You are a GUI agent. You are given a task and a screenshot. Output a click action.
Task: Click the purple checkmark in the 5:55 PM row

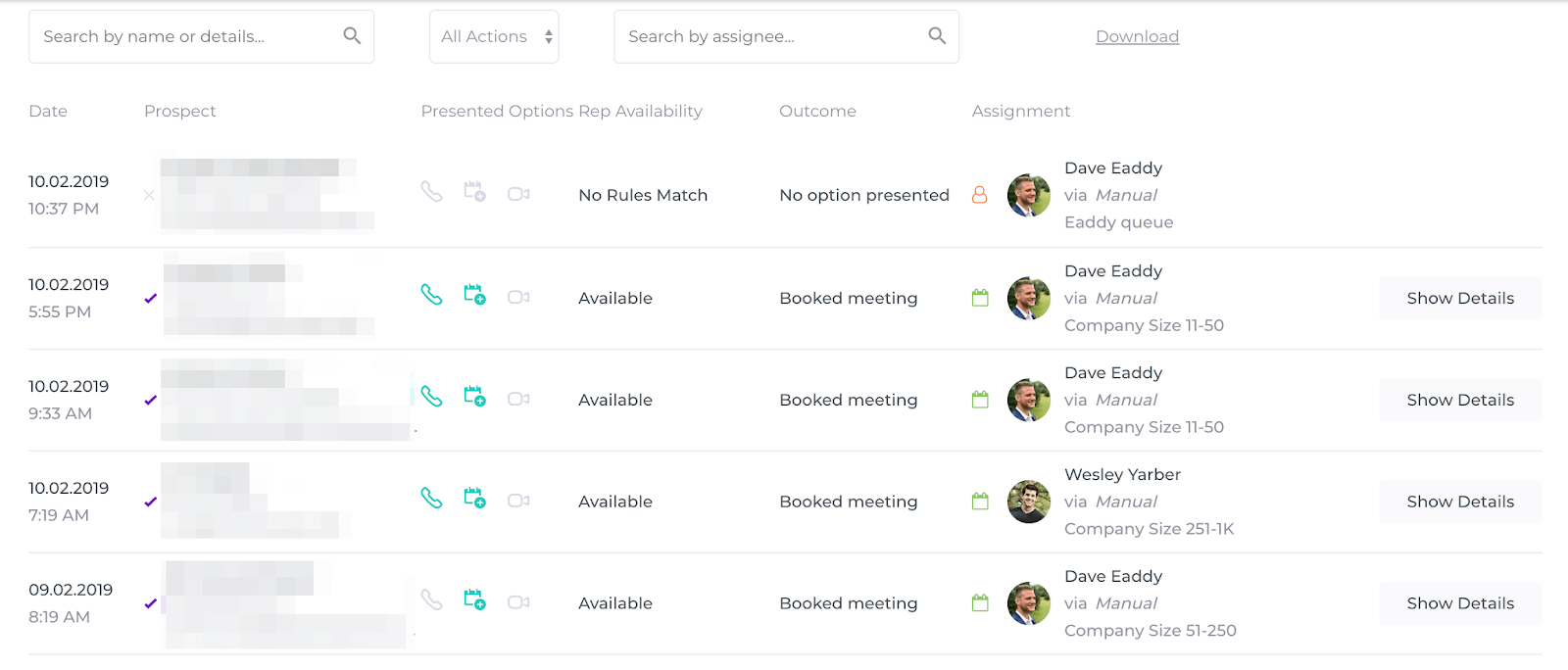pyautogui.click(x=150, y=299)
